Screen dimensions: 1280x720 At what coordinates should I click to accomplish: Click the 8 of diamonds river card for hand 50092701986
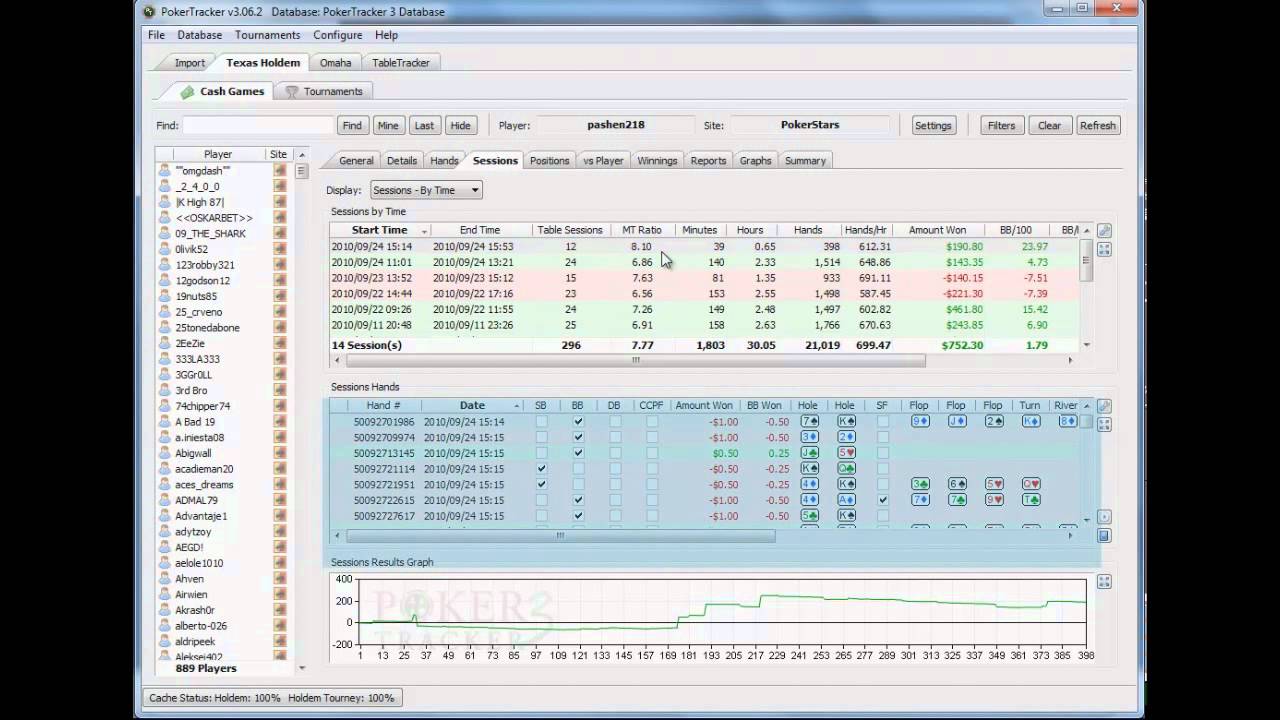tap(1068, 422)
